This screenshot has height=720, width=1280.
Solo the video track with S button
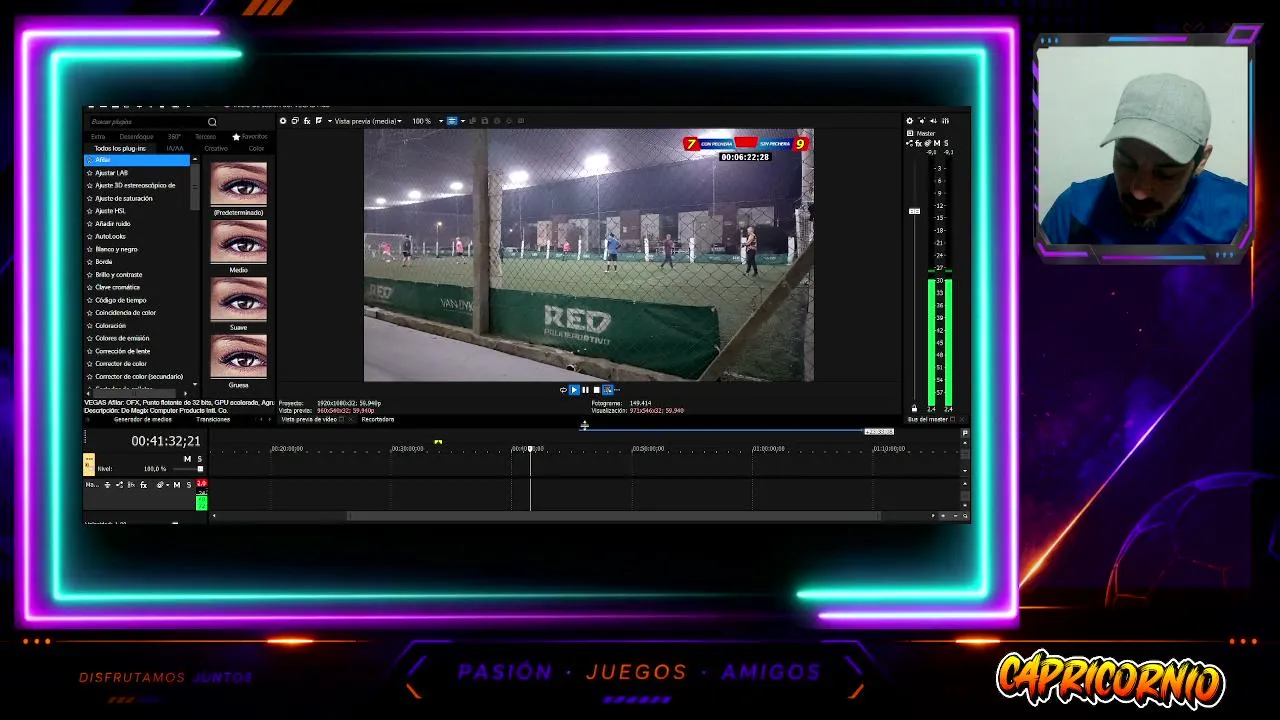coord(199,459)
